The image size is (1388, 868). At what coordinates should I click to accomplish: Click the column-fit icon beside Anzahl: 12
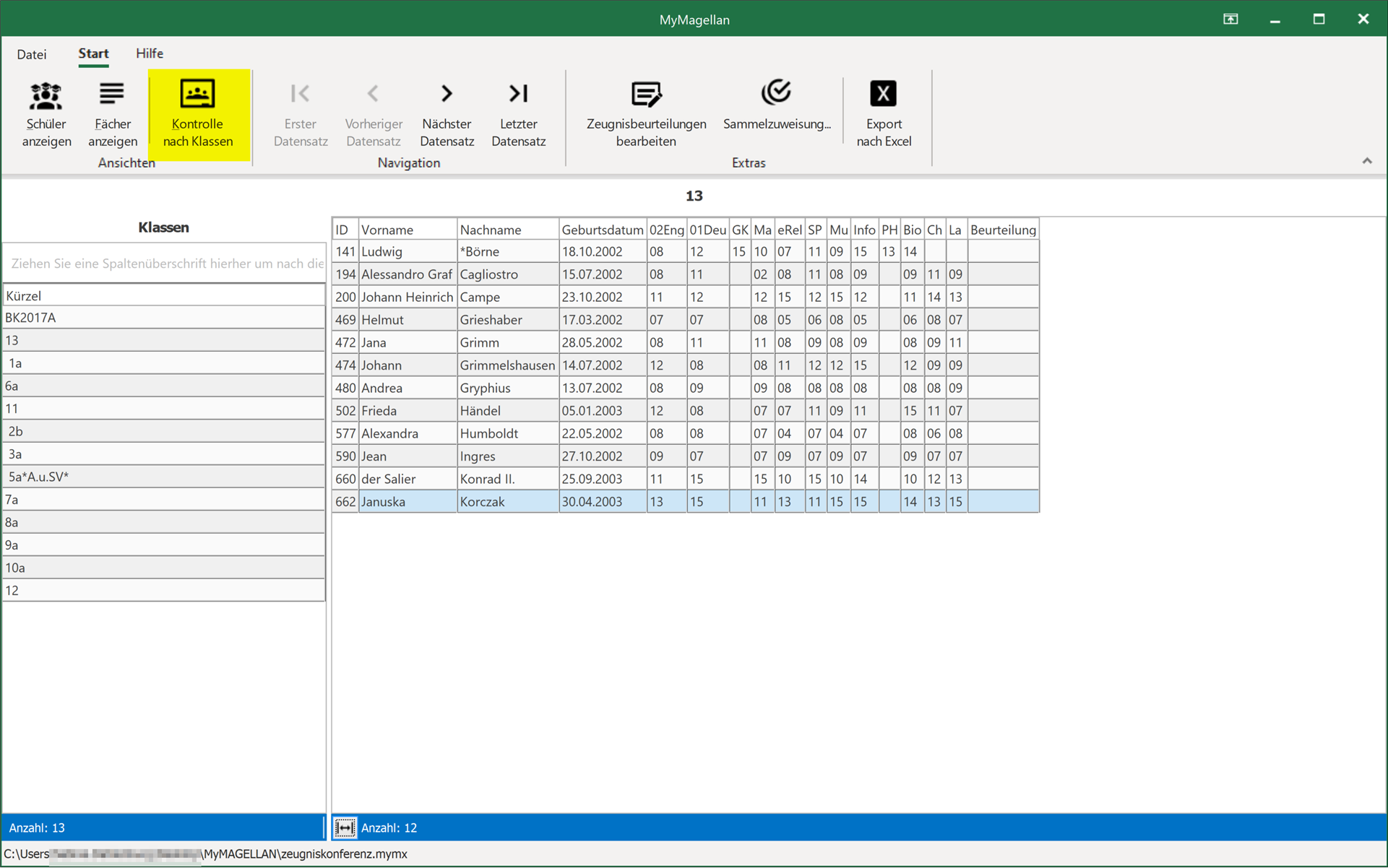345,828
